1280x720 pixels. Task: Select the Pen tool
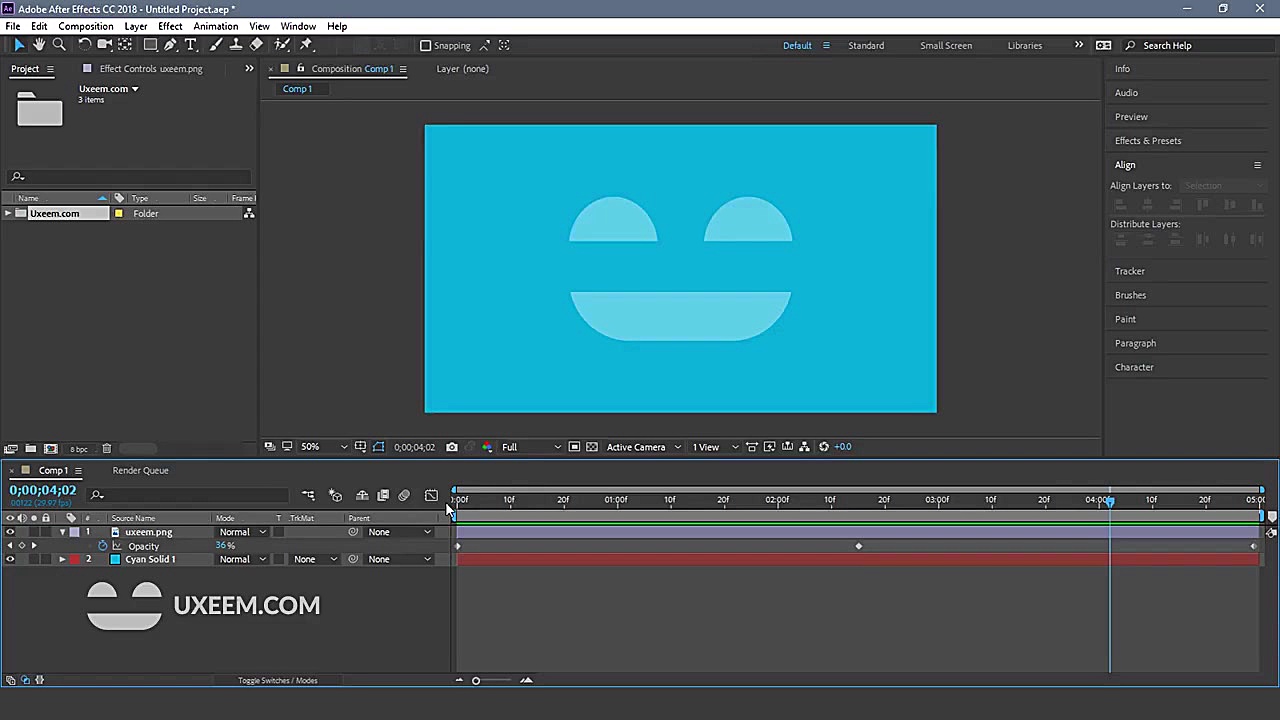click(171, 45)
